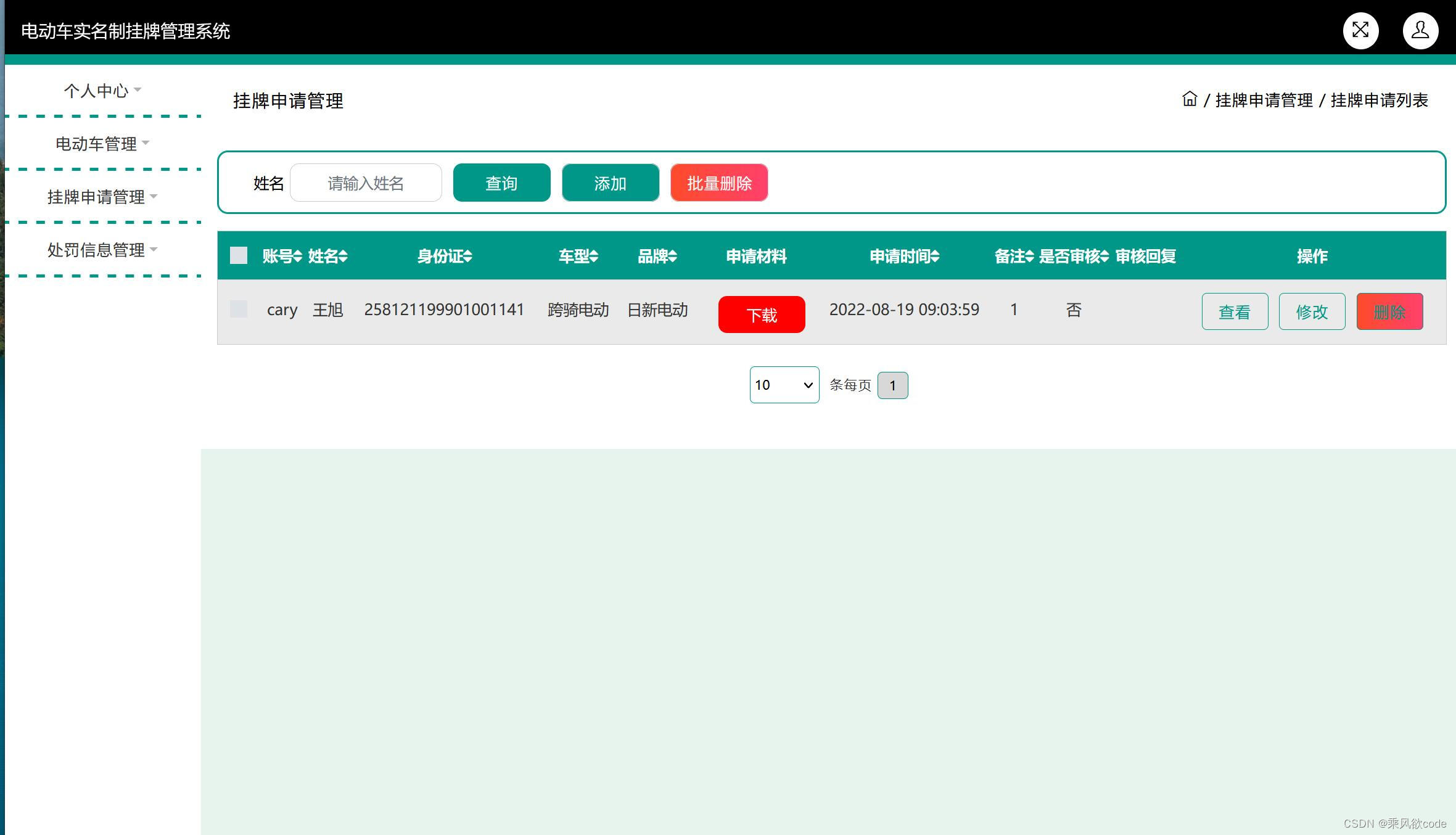Viewport: 1456px width, 835px height.
Task: Sort by 是否审核 column arrows
Action: (x=1104, y=256)
